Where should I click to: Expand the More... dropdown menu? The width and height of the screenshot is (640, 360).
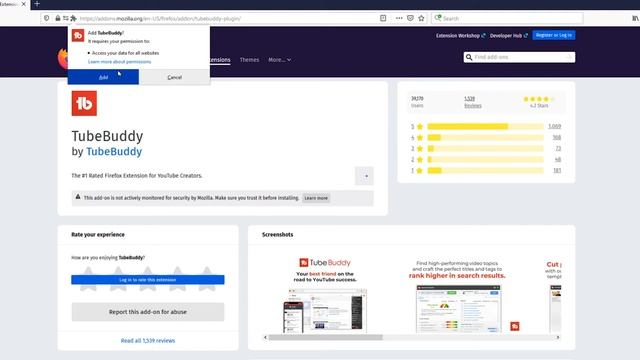click(280, 60)
